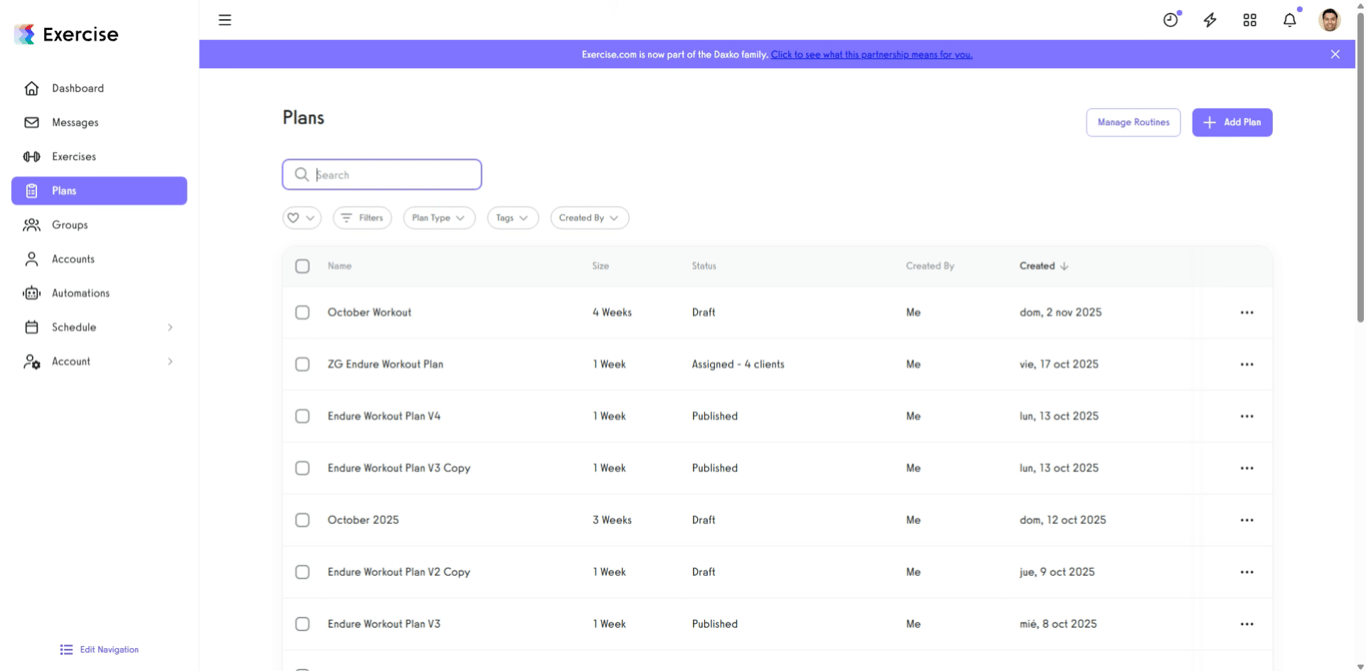Click the Manage Routines button
Screen dimensions: 1366x671
(x=1133, y=122)
